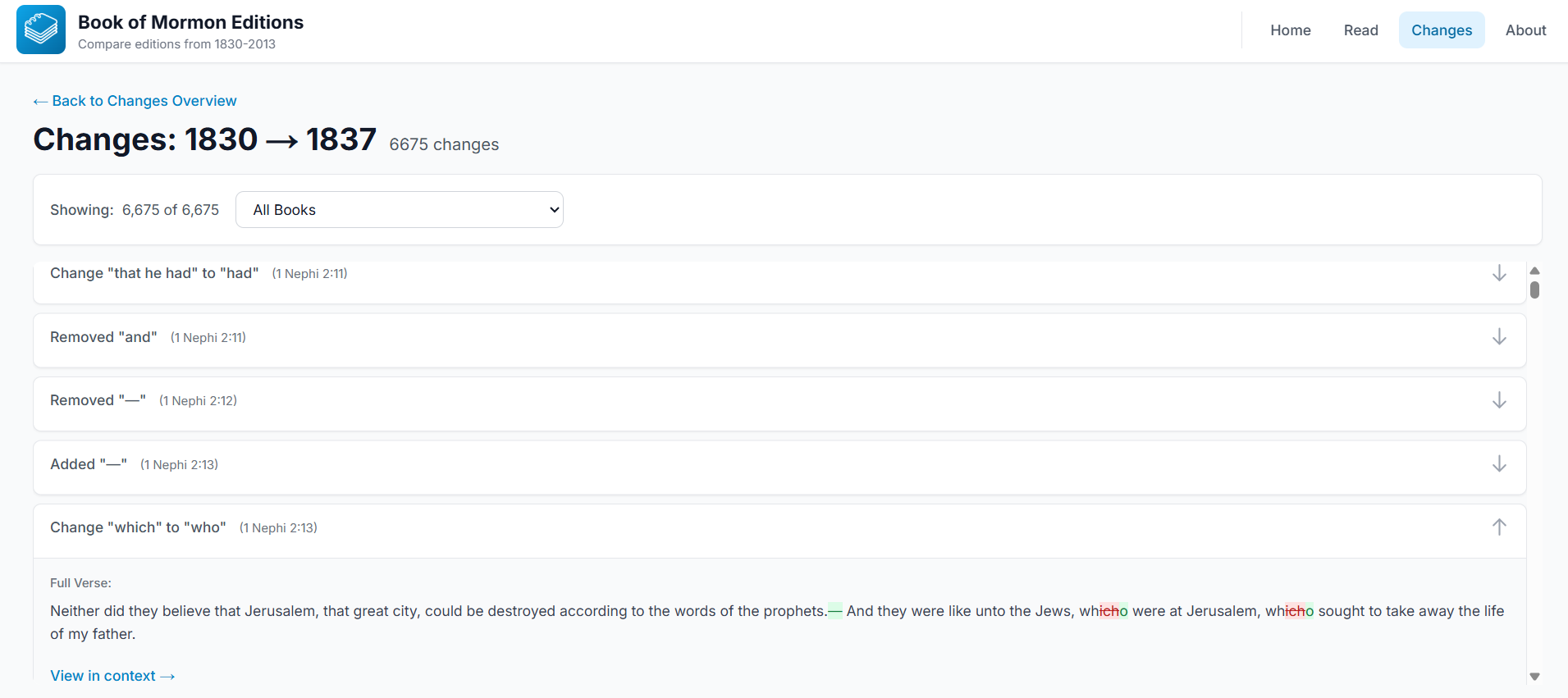The width and height of the screenshot is (1568, 698).
Task: Collapse the "which" to "who" up arrow
Action: (x=1498, y=527)
